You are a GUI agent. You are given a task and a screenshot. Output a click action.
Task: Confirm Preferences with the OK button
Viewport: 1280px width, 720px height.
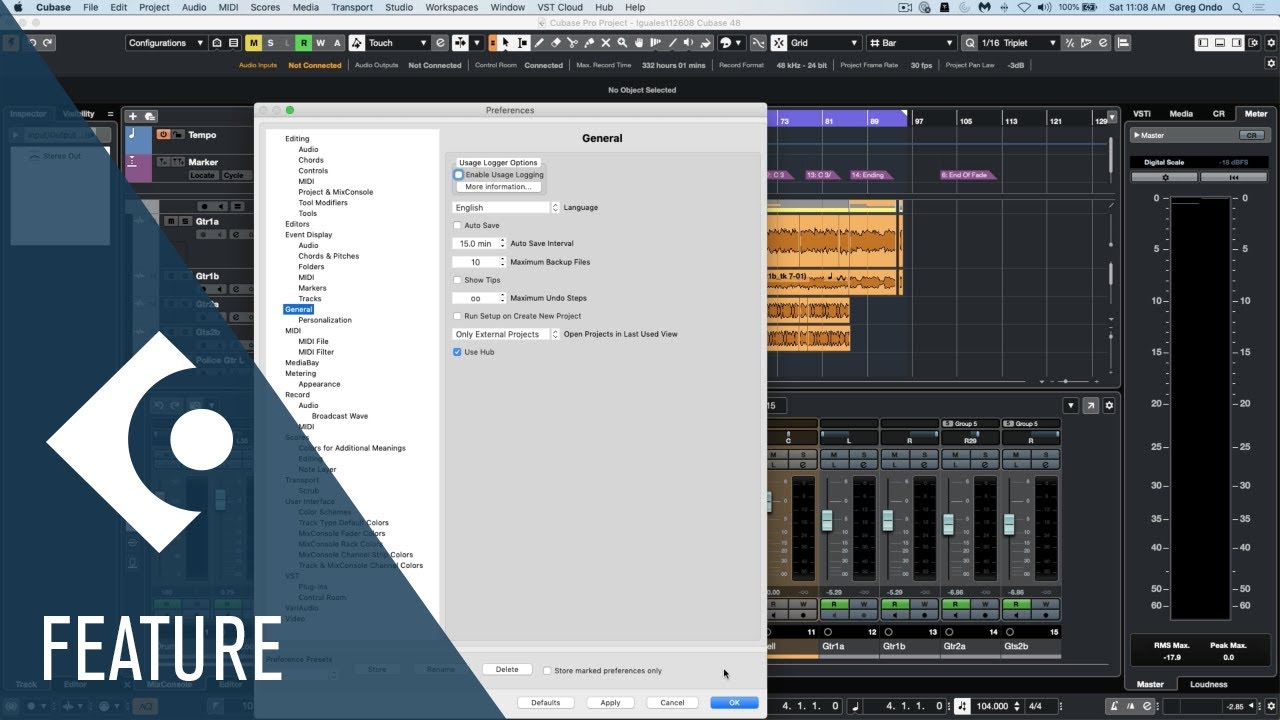pyautogui.click(x=734, y=703)
